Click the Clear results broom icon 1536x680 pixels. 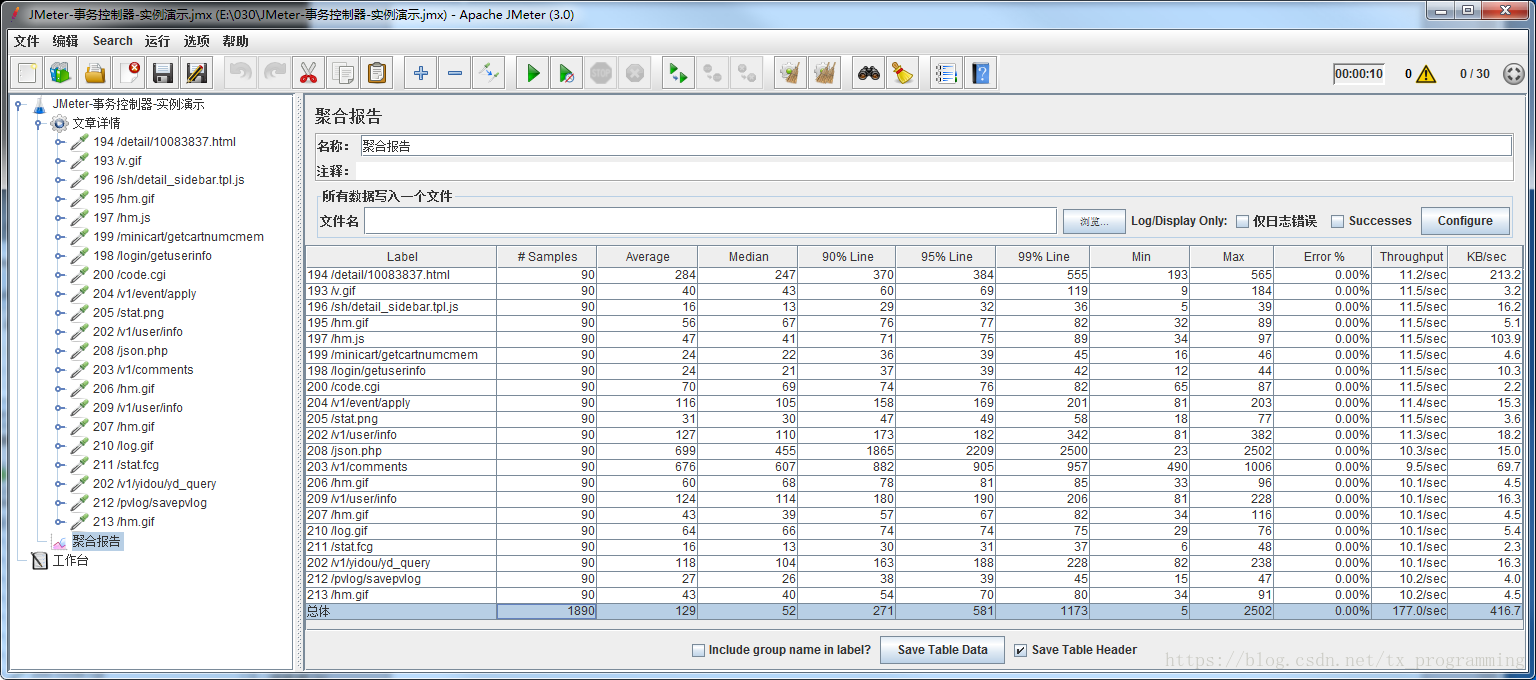(791, 73)
